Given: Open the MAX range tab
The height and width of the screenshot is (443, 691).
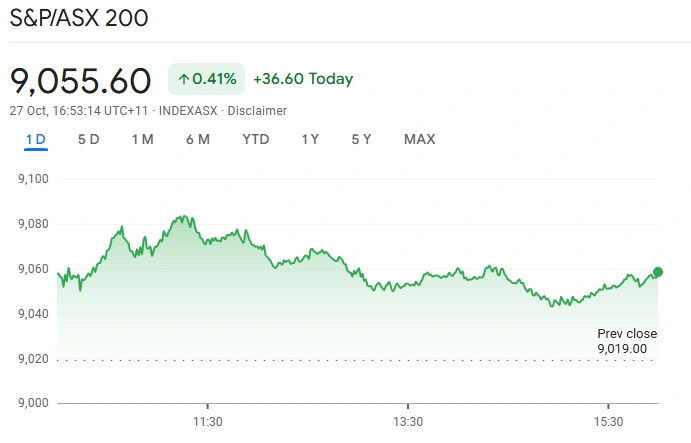Looking at the screenshot, I should point(420,139).
